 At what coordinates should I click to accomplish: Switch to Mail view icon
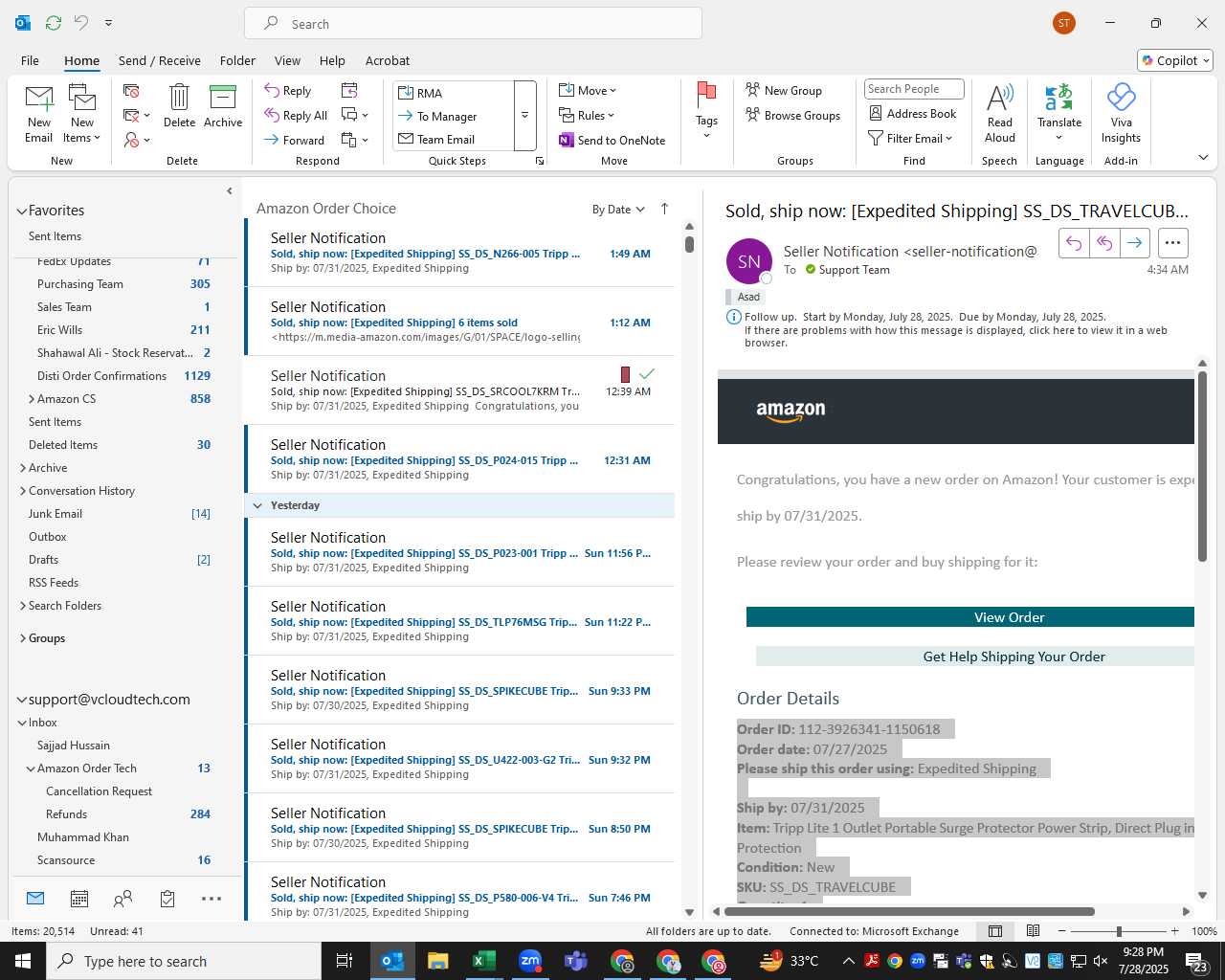35,899
